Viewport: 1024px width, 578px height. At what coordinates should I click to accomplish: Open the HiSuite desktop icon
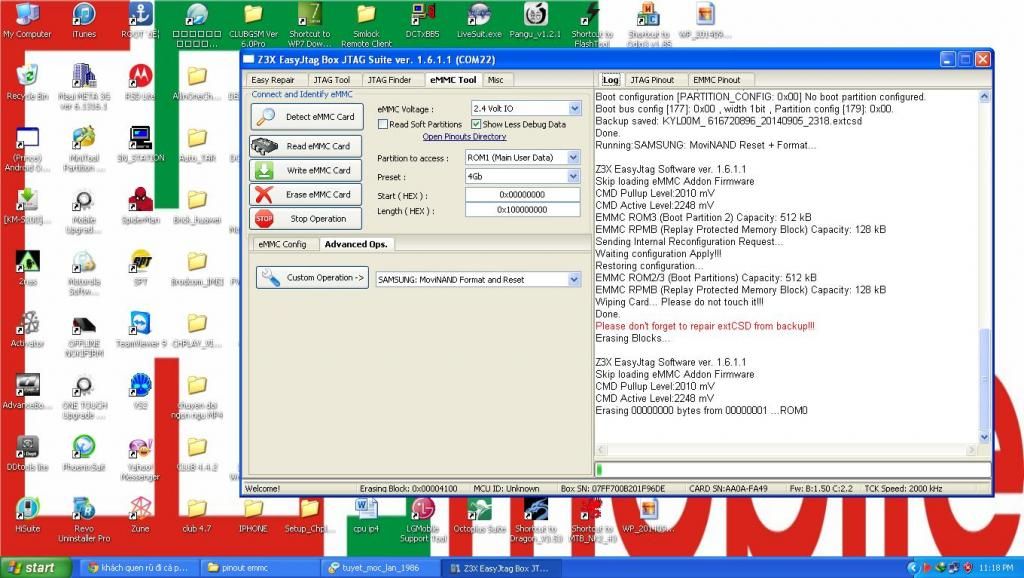click(27, 515)
